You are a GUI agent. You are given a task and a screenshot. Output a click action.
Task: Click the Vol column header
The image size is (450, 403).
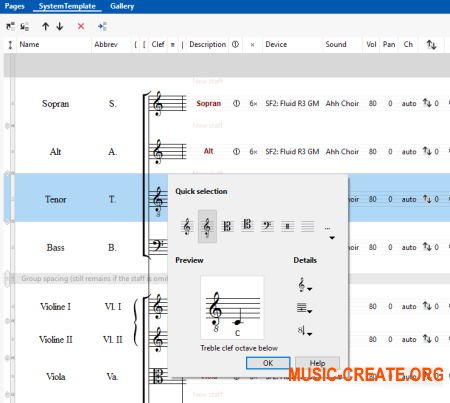click(x=371, y=44)
